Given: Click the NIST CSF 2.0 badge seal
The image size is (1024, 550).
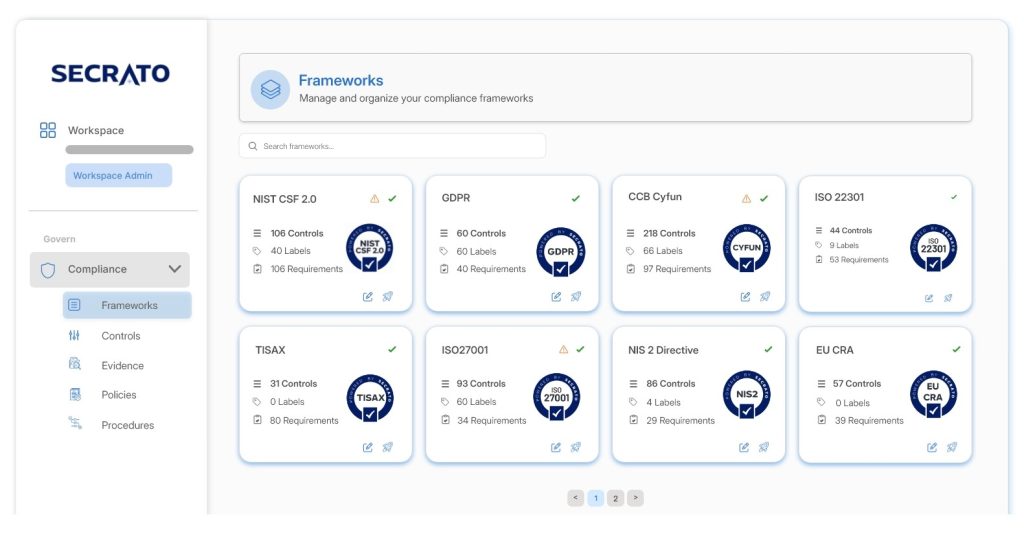Looking at the screenshot, I should (x=370, y=248).
